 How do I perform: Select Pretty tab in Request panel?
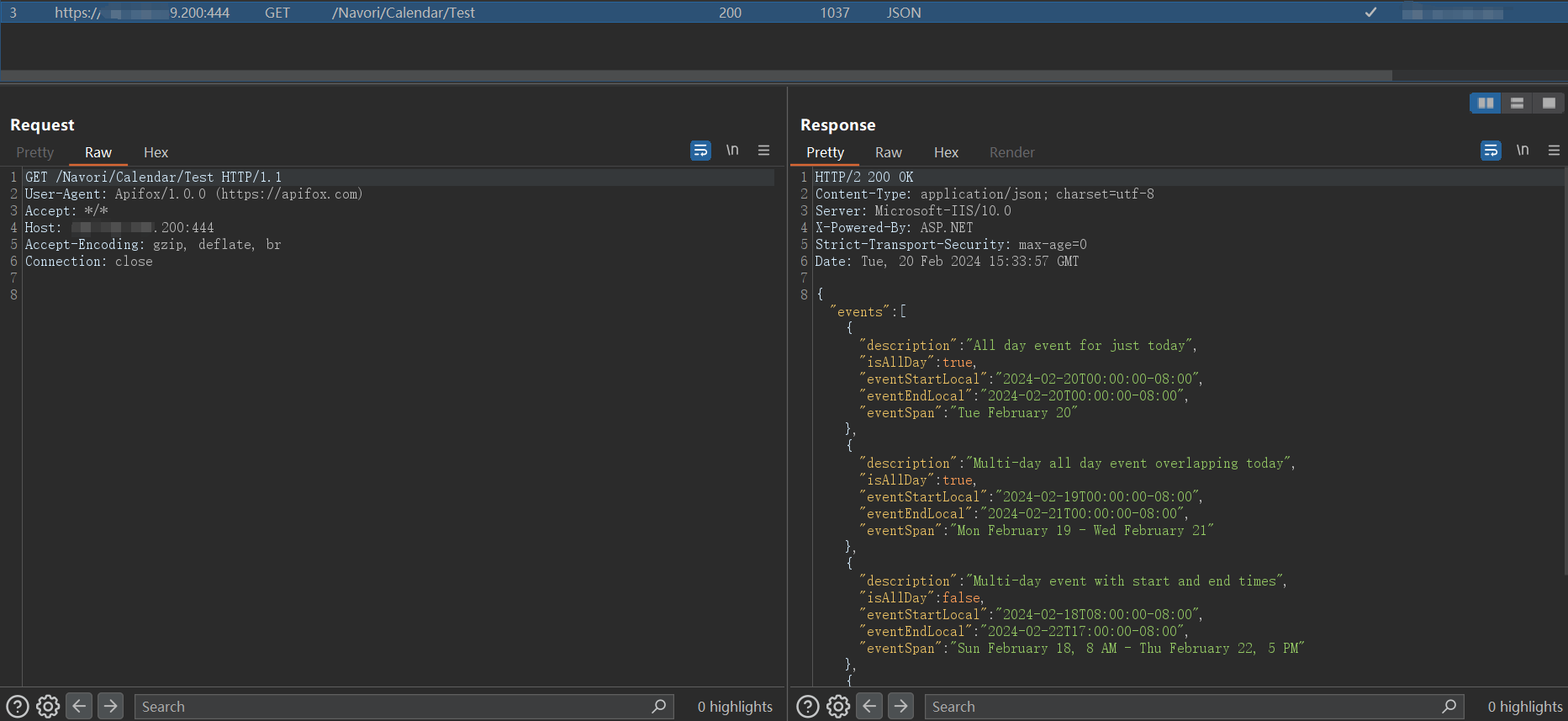pos(34,152)
